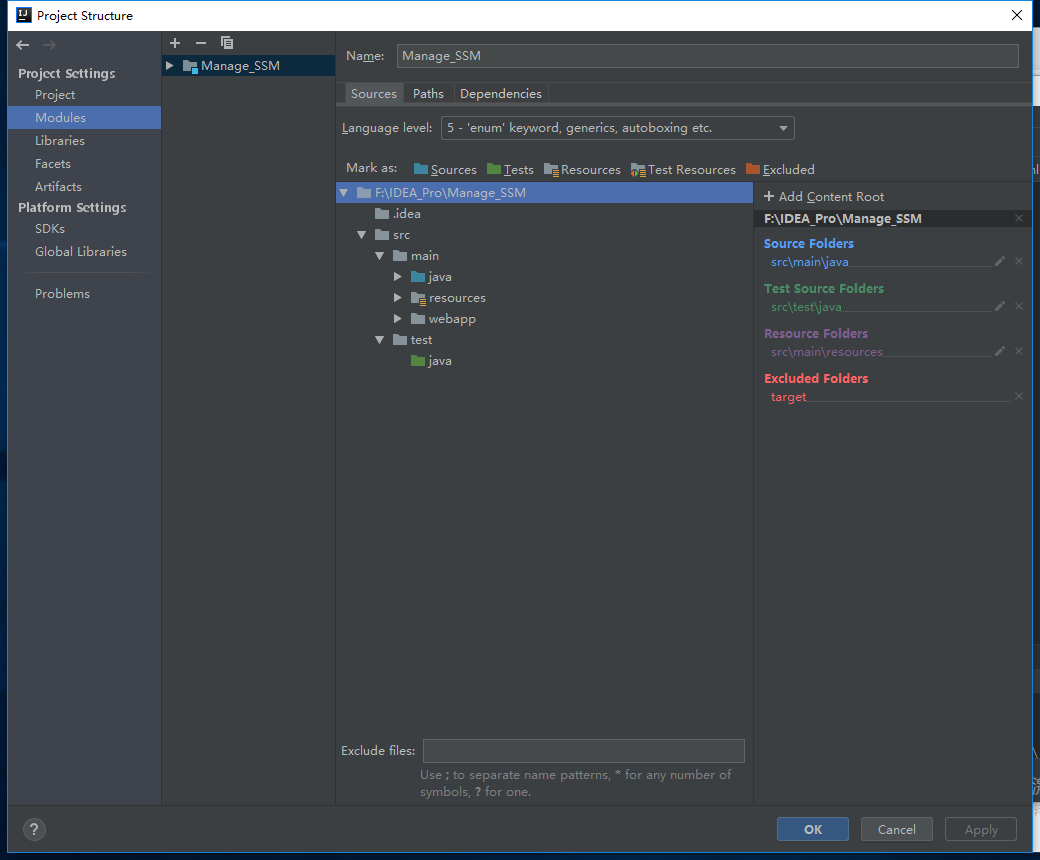This screenshot has width=1040, height=860.
Task: Mark folder as Excluded
Action: (x=780, y=170)
